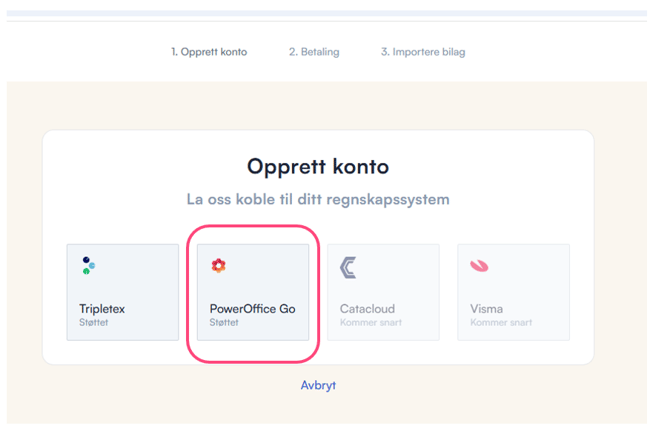Viewport: 670px width, 440px height.
Task: Switch to step 3. Importere bilag
Action: pyautogui.click(x=423, y=52)
